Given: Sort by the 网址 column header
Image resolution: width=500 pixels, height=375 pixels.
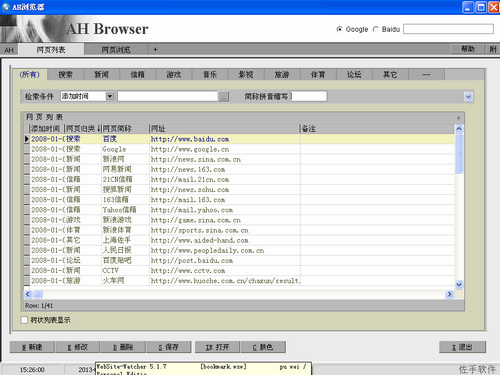Looking at the screenshot, I should pyautogui.click(x=224, y=129).
